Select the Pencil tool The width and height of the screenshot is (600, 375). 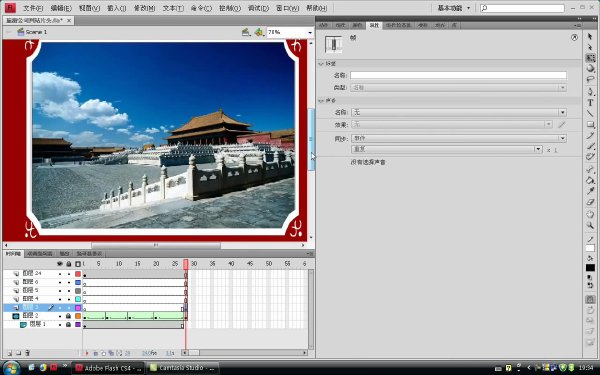pos(590,135)
